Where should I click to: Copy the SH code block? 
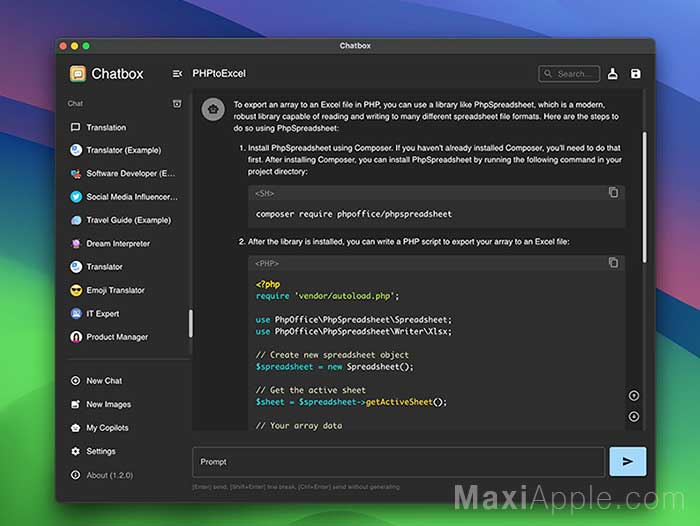pyautogui.click(x=613, y=192)
